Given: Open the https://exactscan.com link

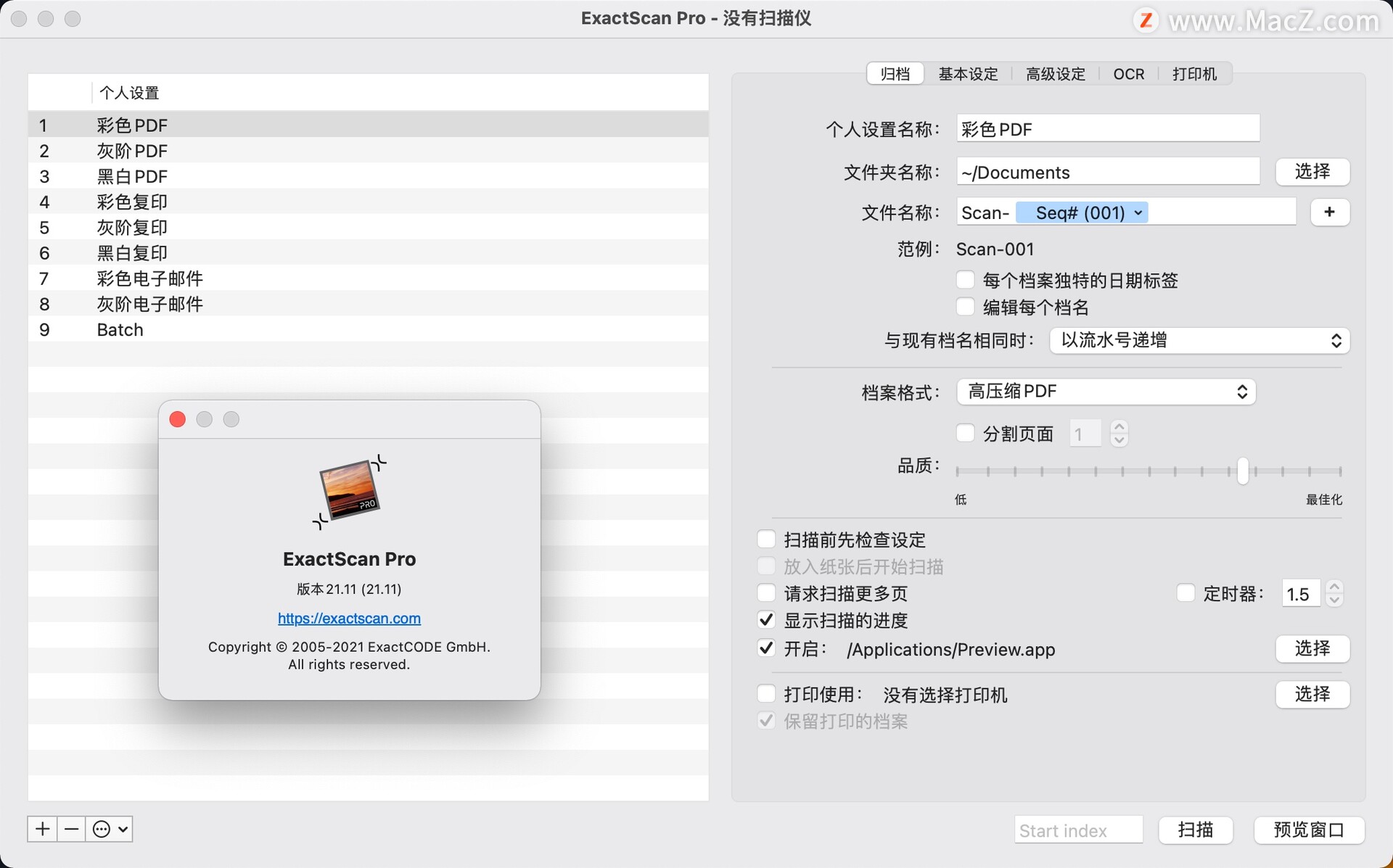Looking at the screenshot, I should click(x=349, y=619).
